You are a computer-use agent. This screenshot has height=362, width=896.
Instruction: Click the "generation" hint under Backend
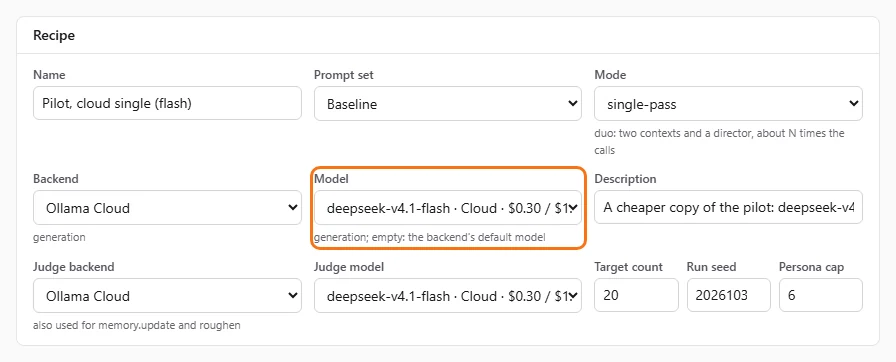[59, 237]
